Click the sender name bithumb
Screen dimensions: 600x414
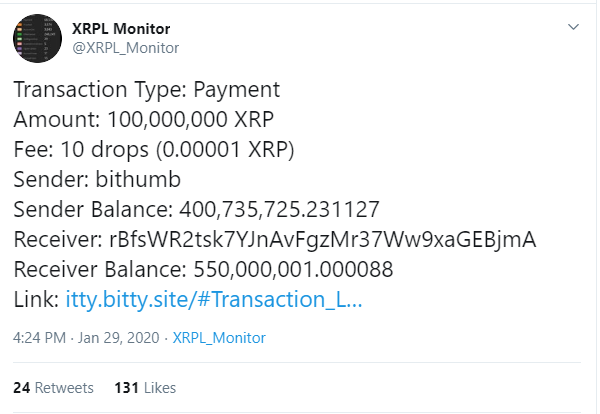[138, 179]
